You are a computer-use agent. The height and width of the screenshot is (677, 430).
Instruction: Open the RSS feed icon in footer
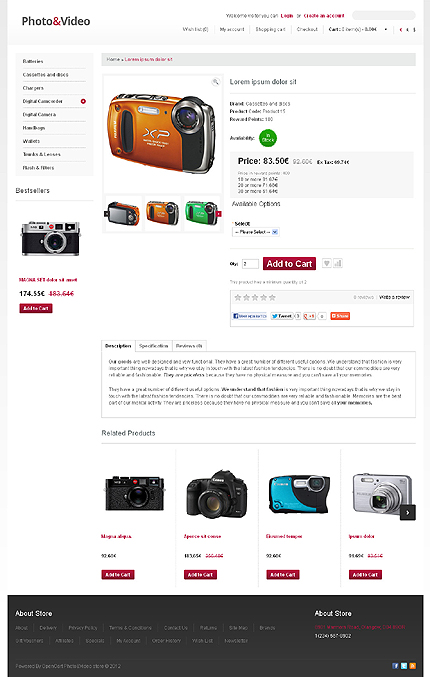coord(412,666)
